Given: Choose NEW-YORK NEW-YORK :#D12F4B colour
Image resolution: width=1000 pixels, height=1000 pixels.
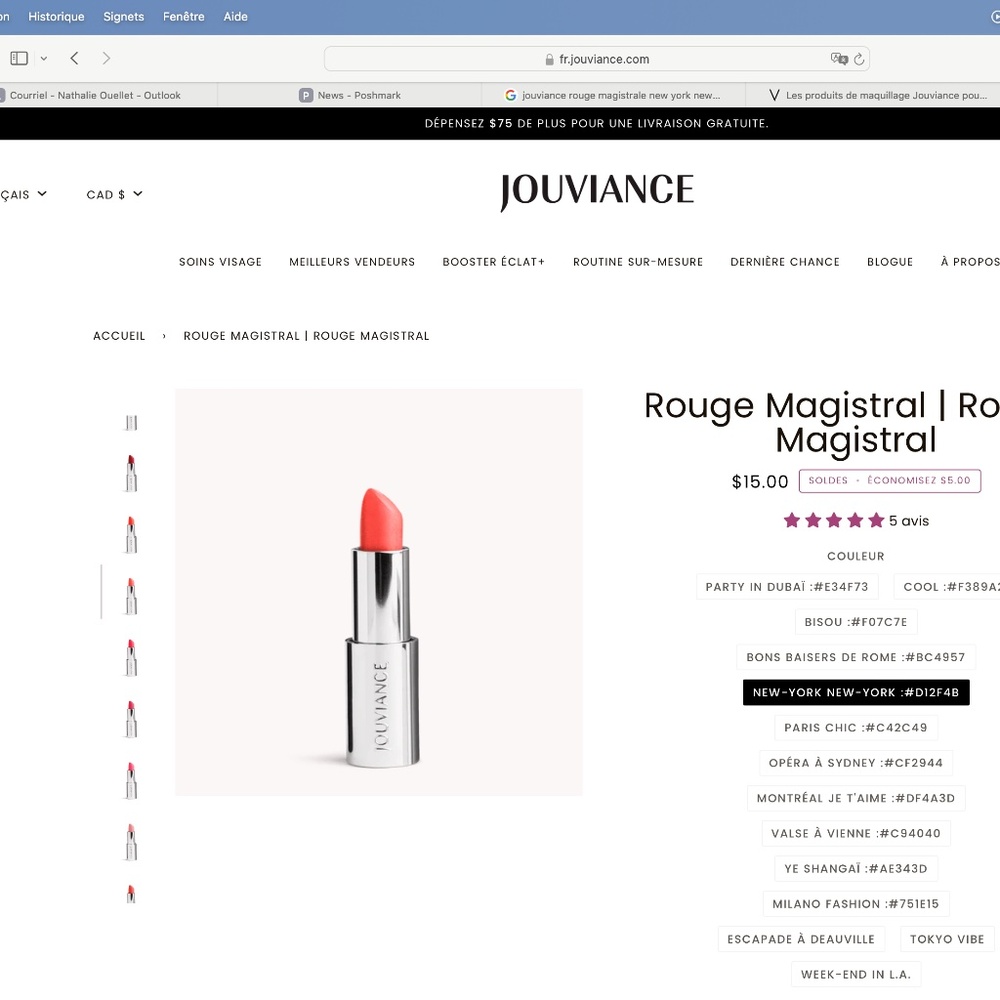Looking at the screenshot, I should point(856,693).
